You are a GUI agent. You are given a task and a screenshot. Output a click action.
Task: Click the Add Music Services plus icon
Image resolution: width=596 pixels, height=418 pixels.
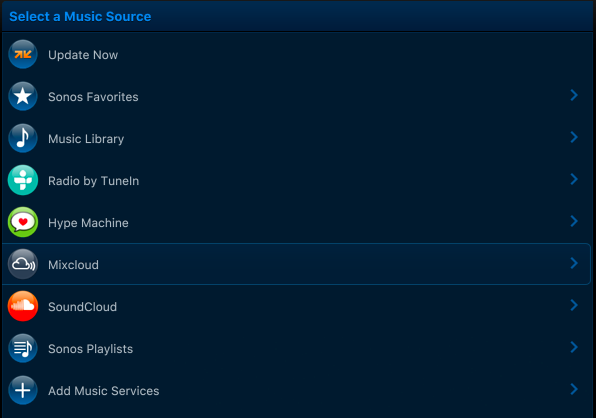pos(23,390)
